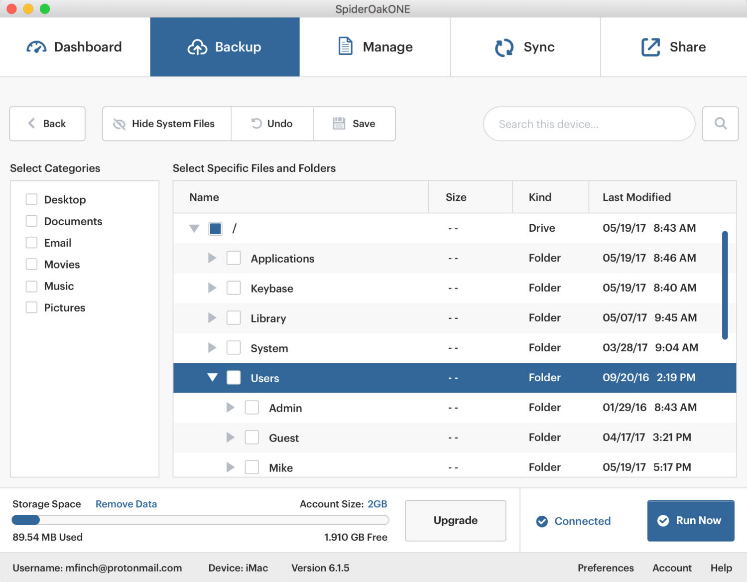The image size is (747, 582).
Task: Click the Version 6.1.5 status text
Action: 320,568
